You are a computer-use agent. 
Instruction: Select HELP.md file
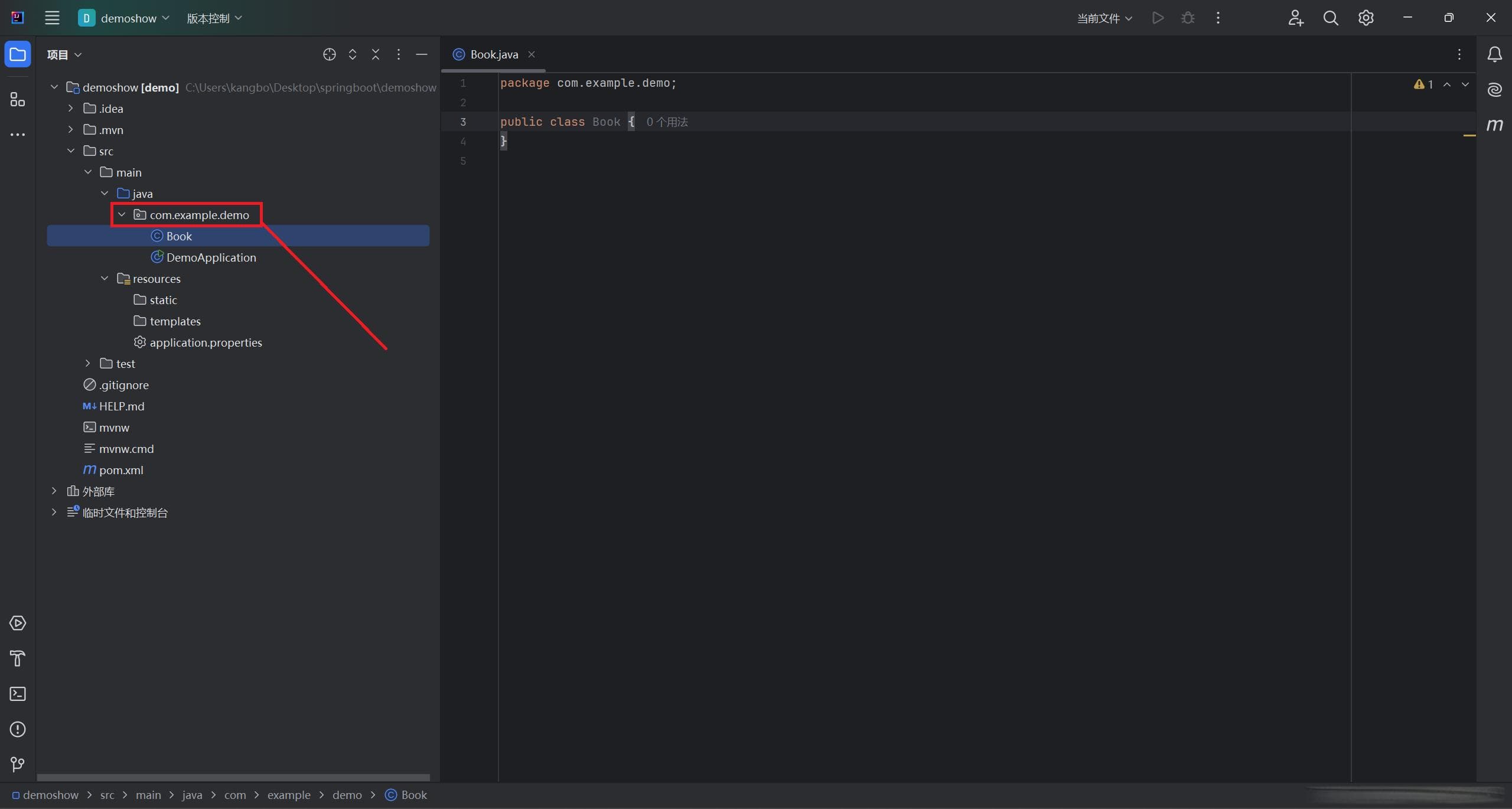pyautogui.click(x=113, y=406)
